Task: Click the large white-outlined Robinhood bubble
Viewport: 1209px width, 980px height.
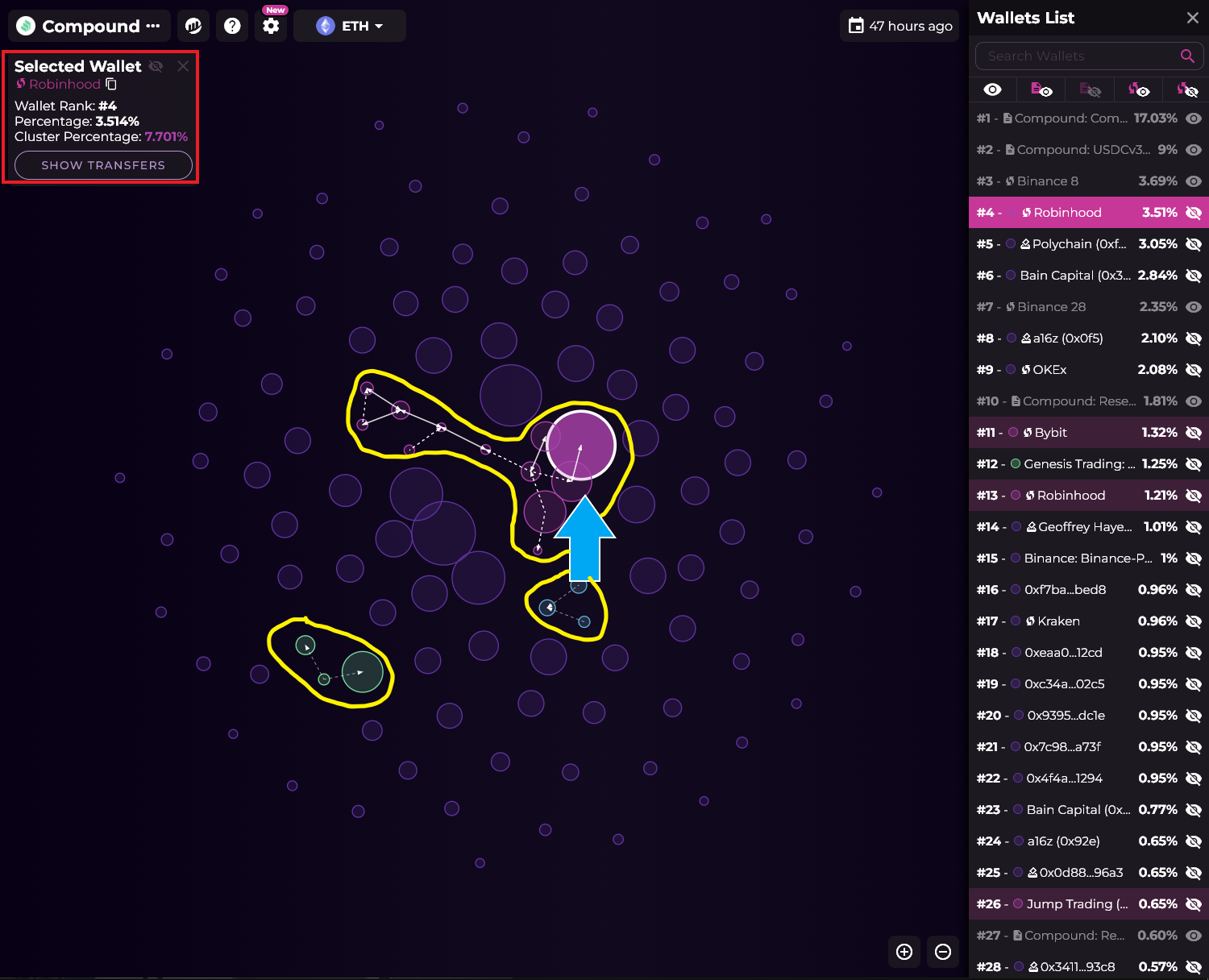Action: pos(581,445)
